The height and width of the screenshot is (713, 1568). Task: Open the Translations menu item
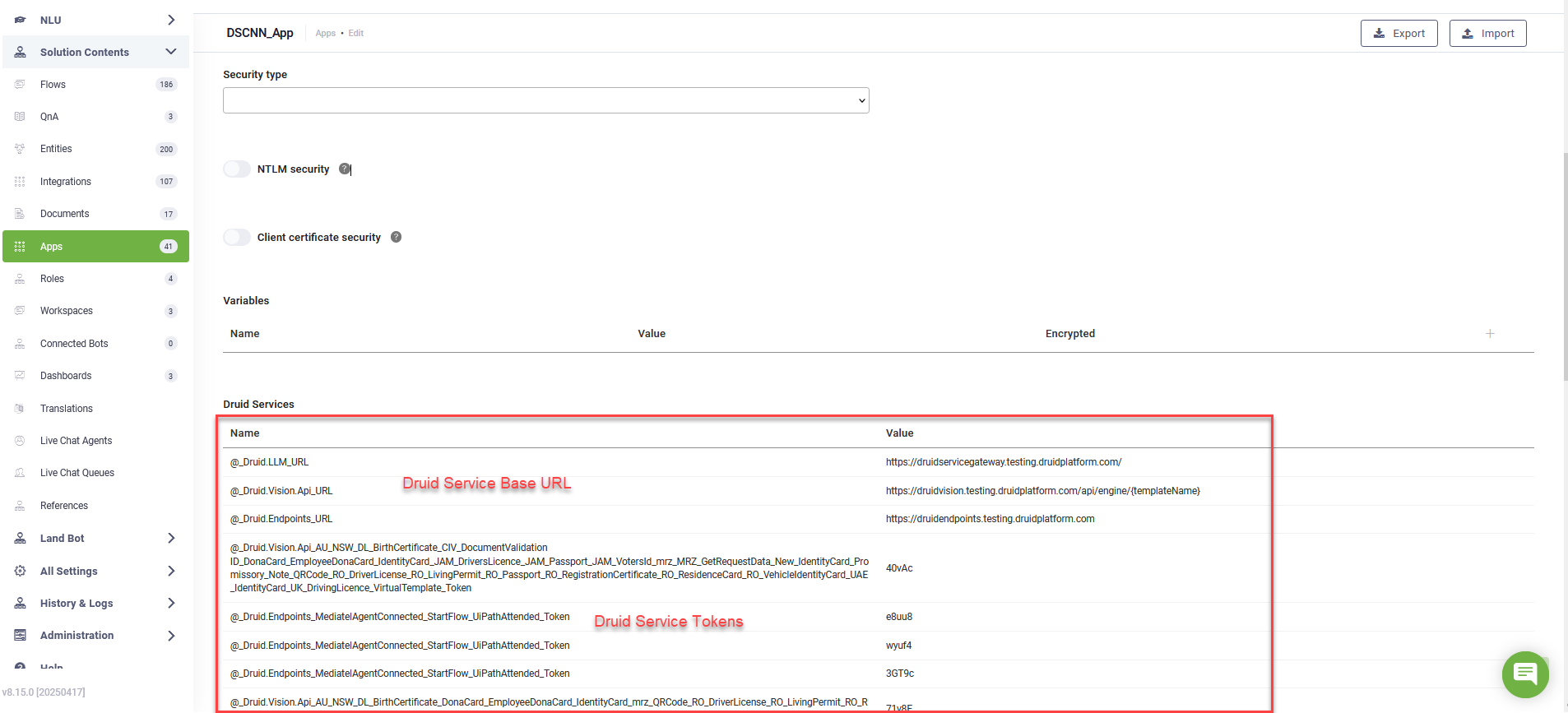(x=95, y=409)
